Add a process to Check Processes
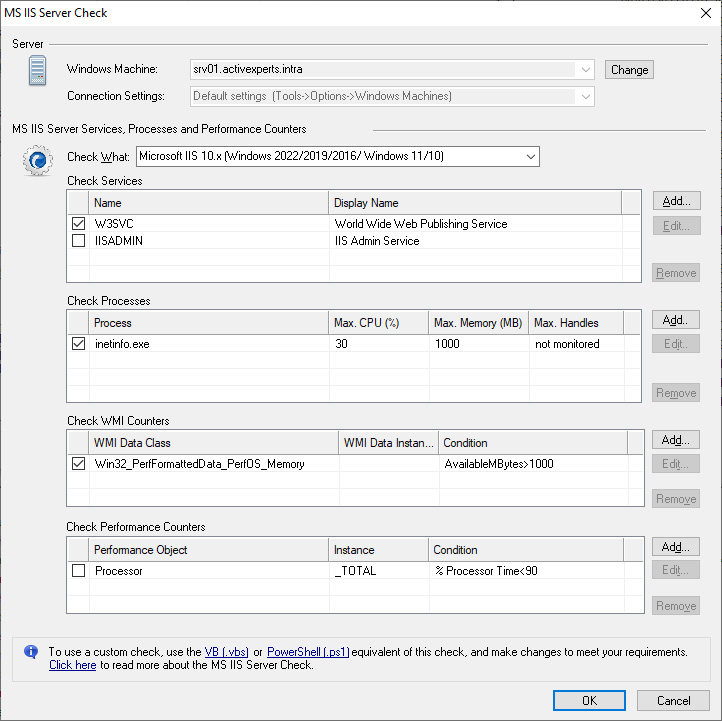The height and width of the screenshot is (721, 722). coord(675,320)
